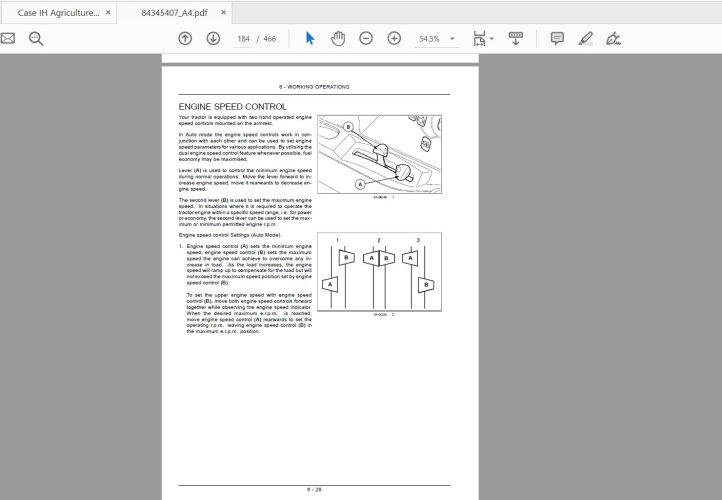This screenshot has height=500, width=722.
Task: Add a comment sticky note
Action: (557, 38)
